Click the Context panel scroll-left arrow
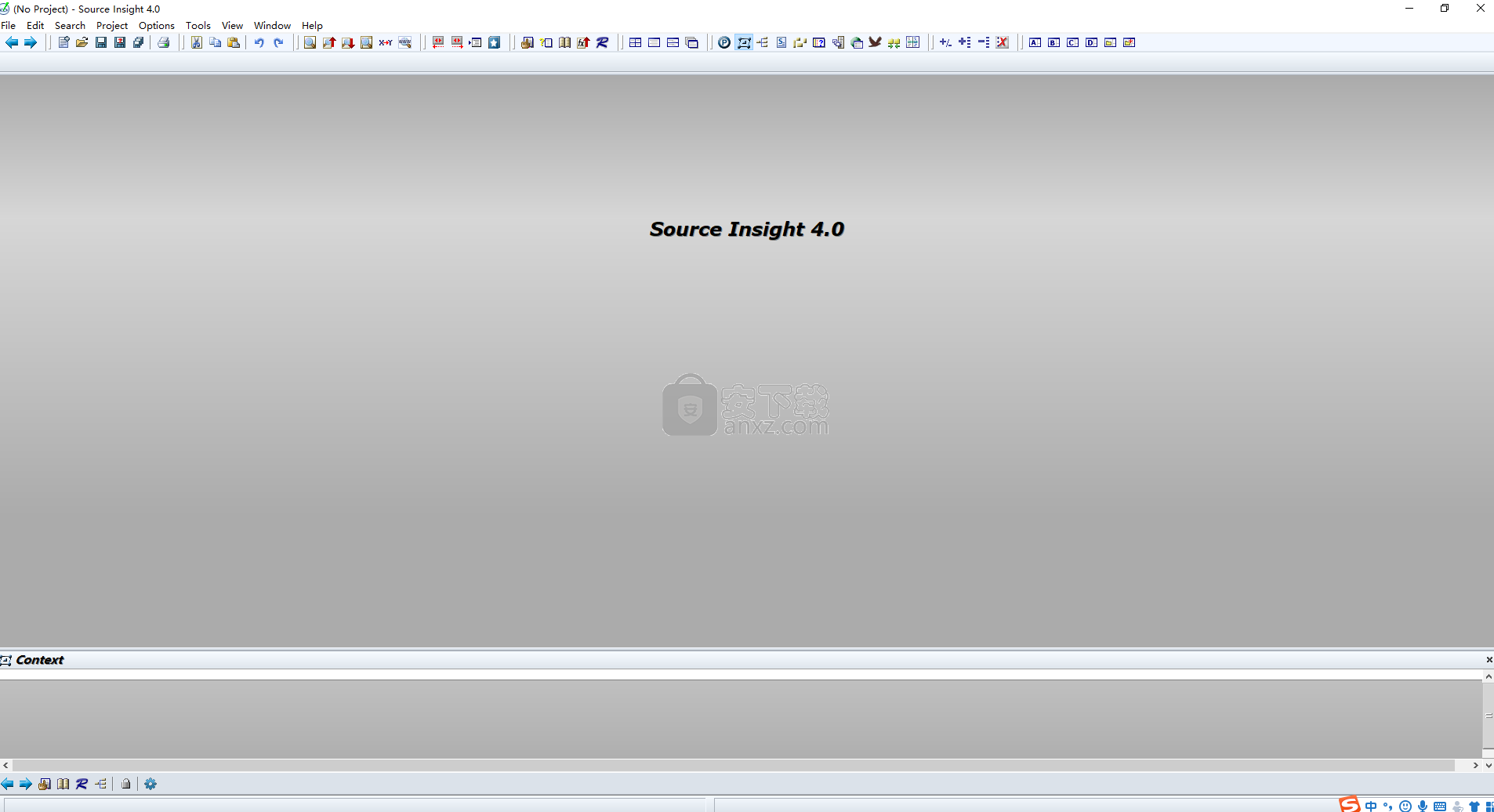 click(x=6, y=765)
